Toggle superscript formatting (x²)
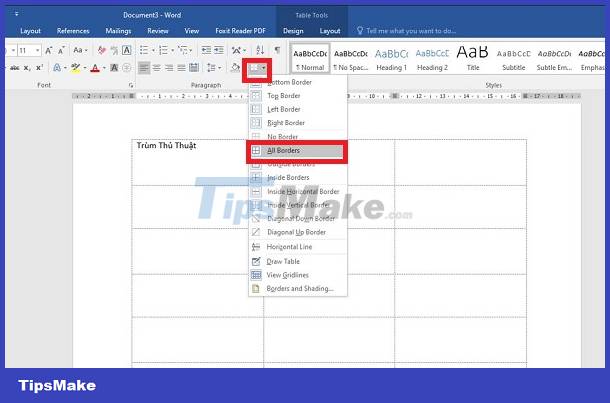 click(39, 68)
